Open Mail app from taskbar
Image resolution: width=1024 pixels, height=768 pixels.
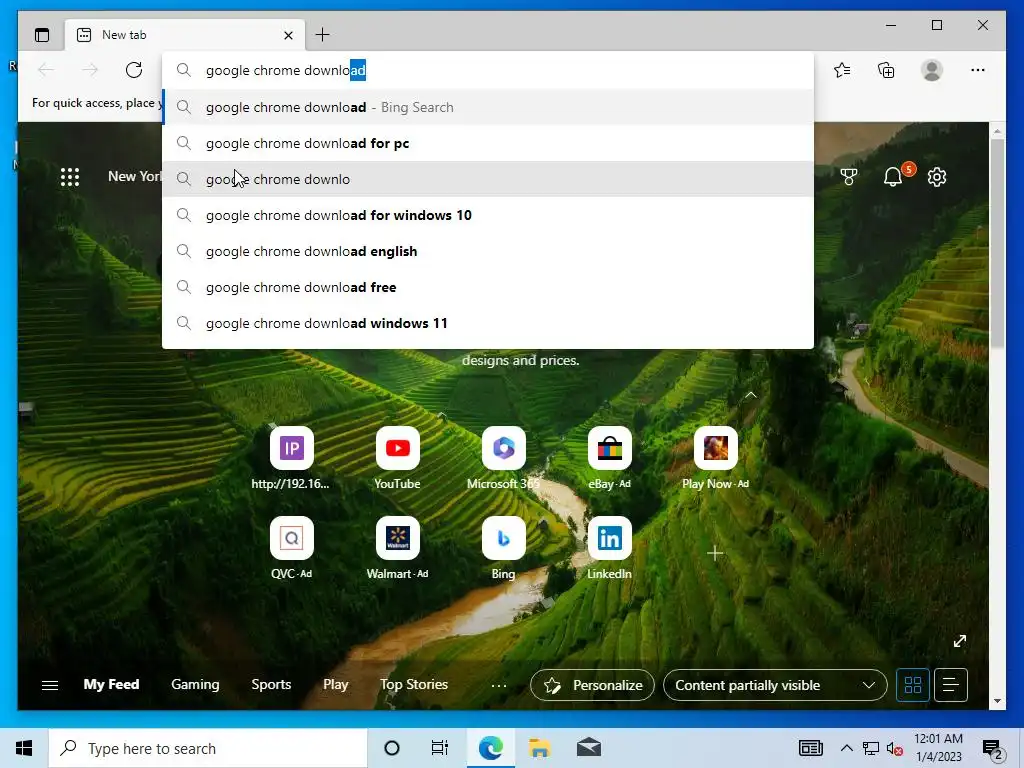[588, 748]
